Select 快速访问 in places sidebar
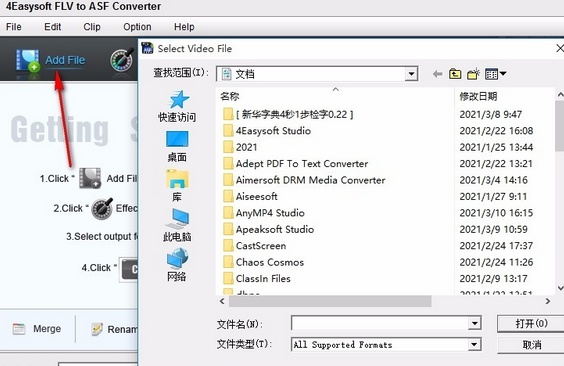This screenshot has height=366, width=564. tap(177, 106)
